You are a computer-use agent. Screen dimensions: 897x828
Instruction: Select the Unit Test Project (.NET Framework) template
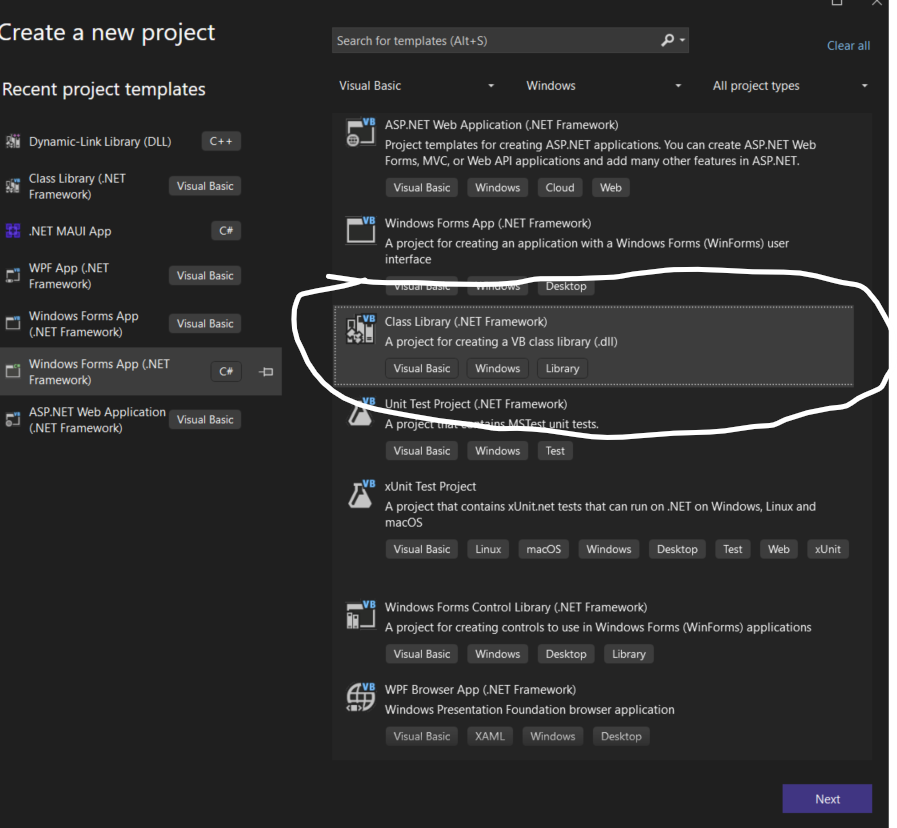pyautogui.click(x=594, y=428)
